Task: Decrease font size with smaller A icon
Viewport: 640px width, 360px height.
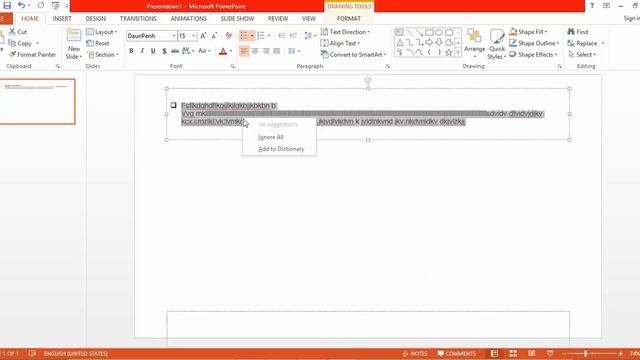Action: pyautogui.click(x=214, y=36)
